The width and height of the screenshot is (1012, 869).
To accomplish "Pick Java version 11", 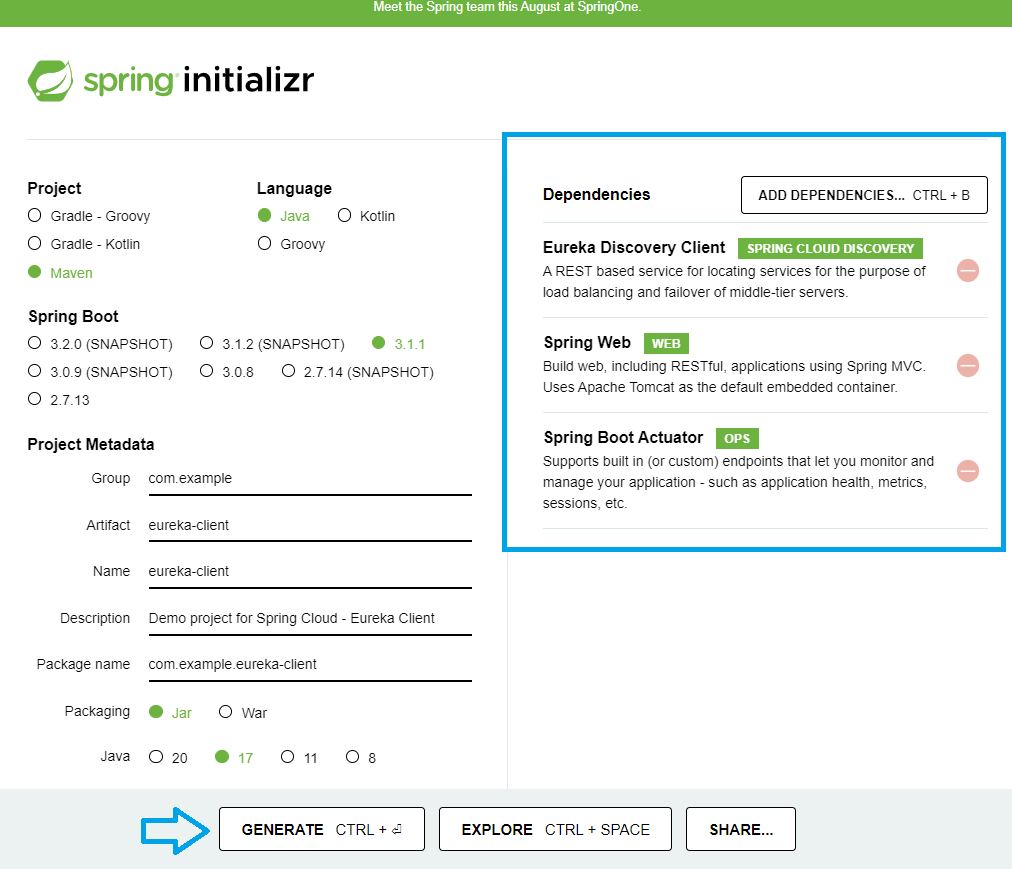I will [x=299, y=757].
